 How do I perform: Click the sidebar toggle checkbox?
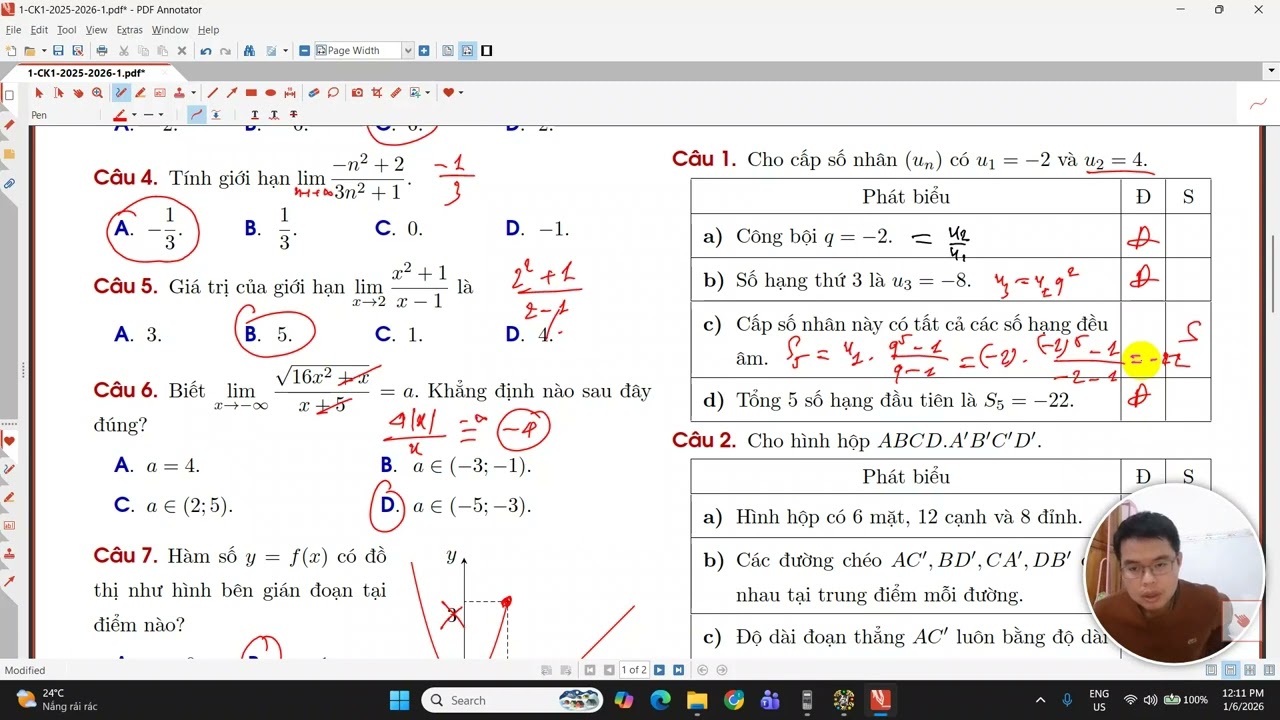pyautogui.click(x=9, y=96)
